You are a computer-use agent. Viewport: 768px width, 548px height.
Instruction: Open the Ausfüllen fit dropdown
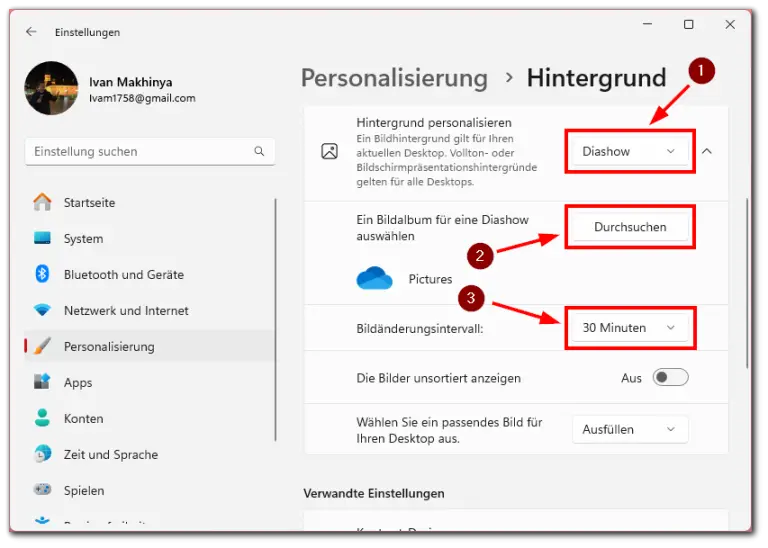tap(630, 430)
